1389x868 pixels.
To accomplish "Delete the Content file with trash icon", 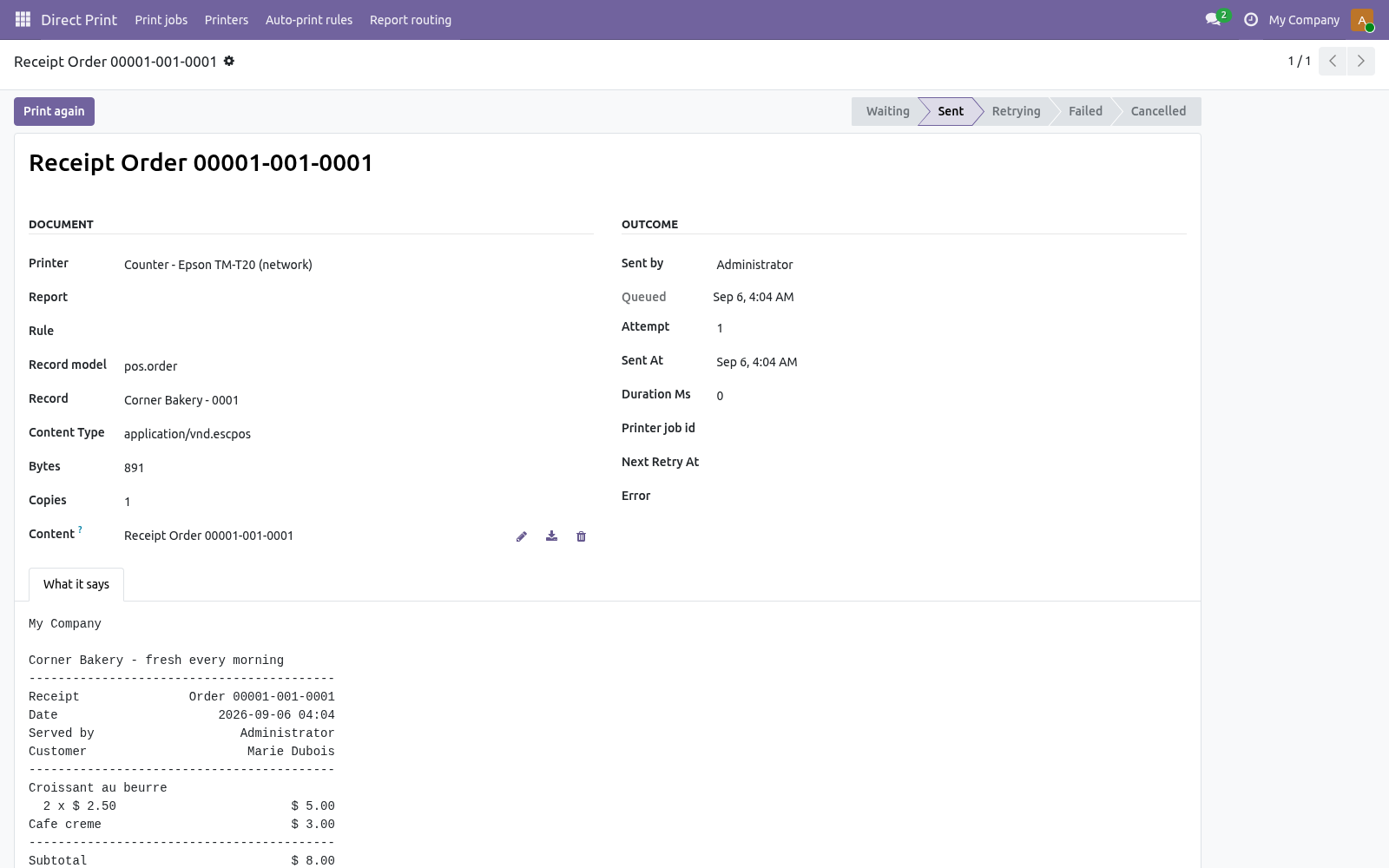I will point(581,536).
